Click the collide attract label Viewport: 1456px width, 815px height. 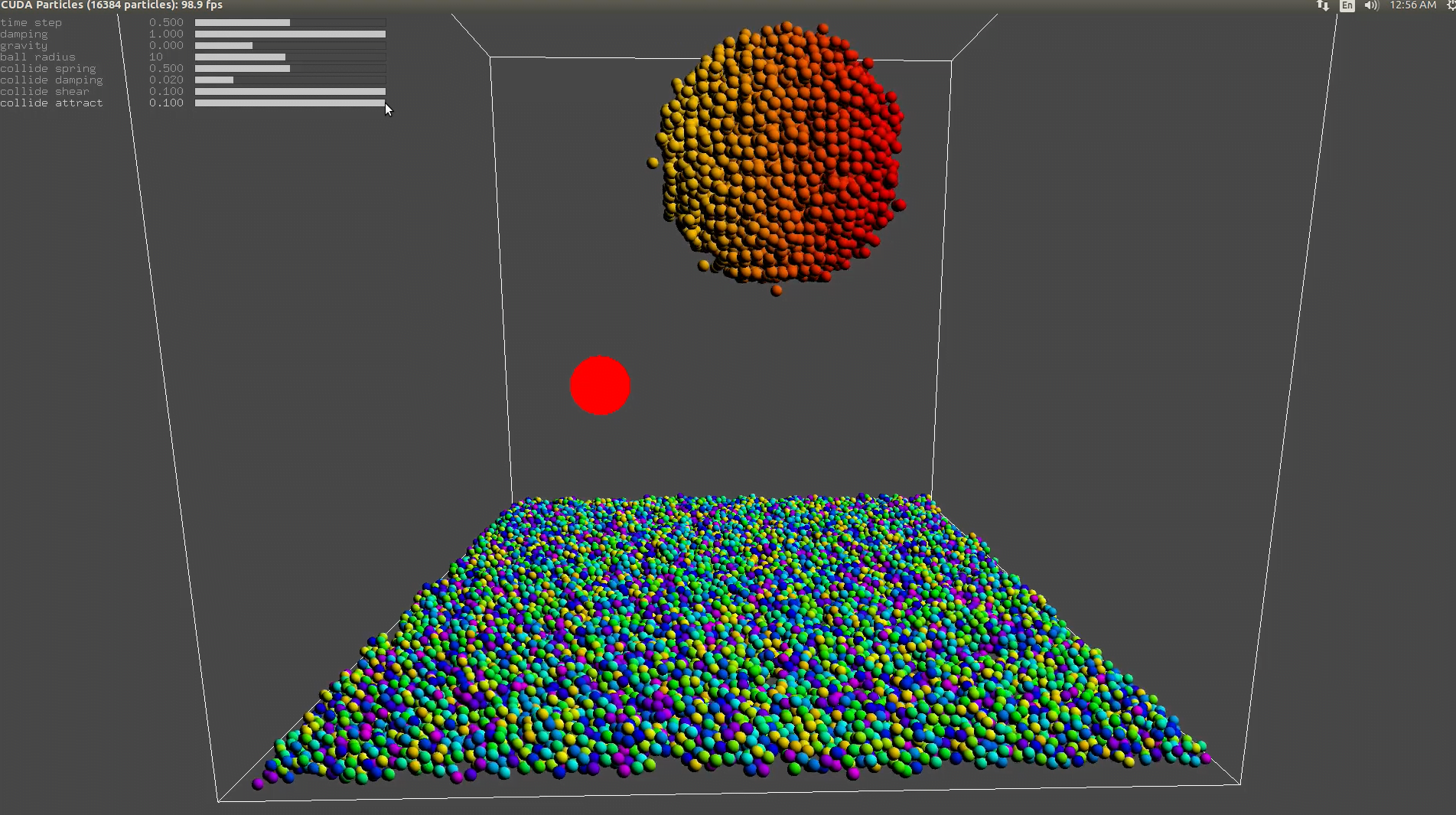(51, 103)
